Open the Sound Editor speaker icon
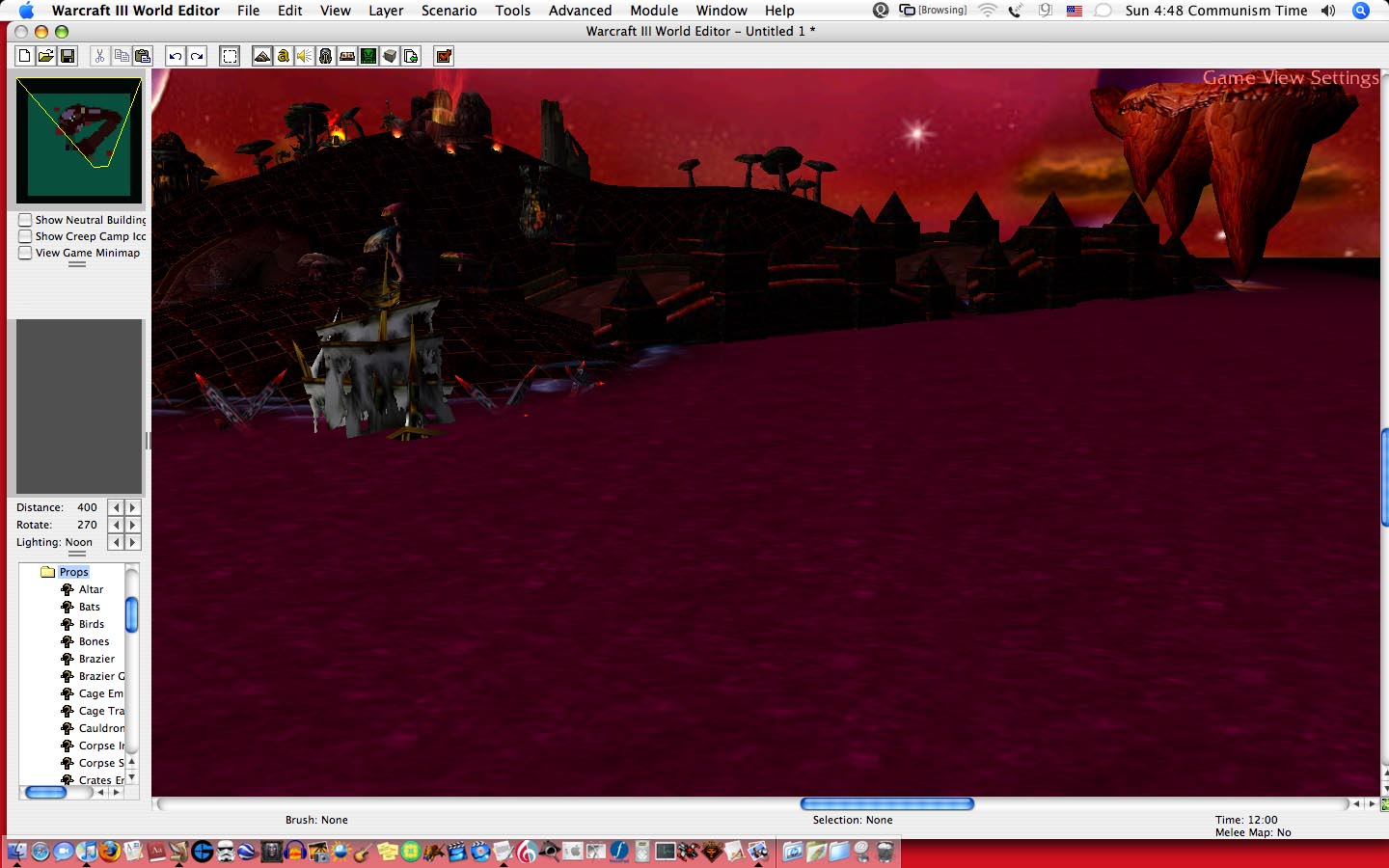 click(x=304, y=56)
